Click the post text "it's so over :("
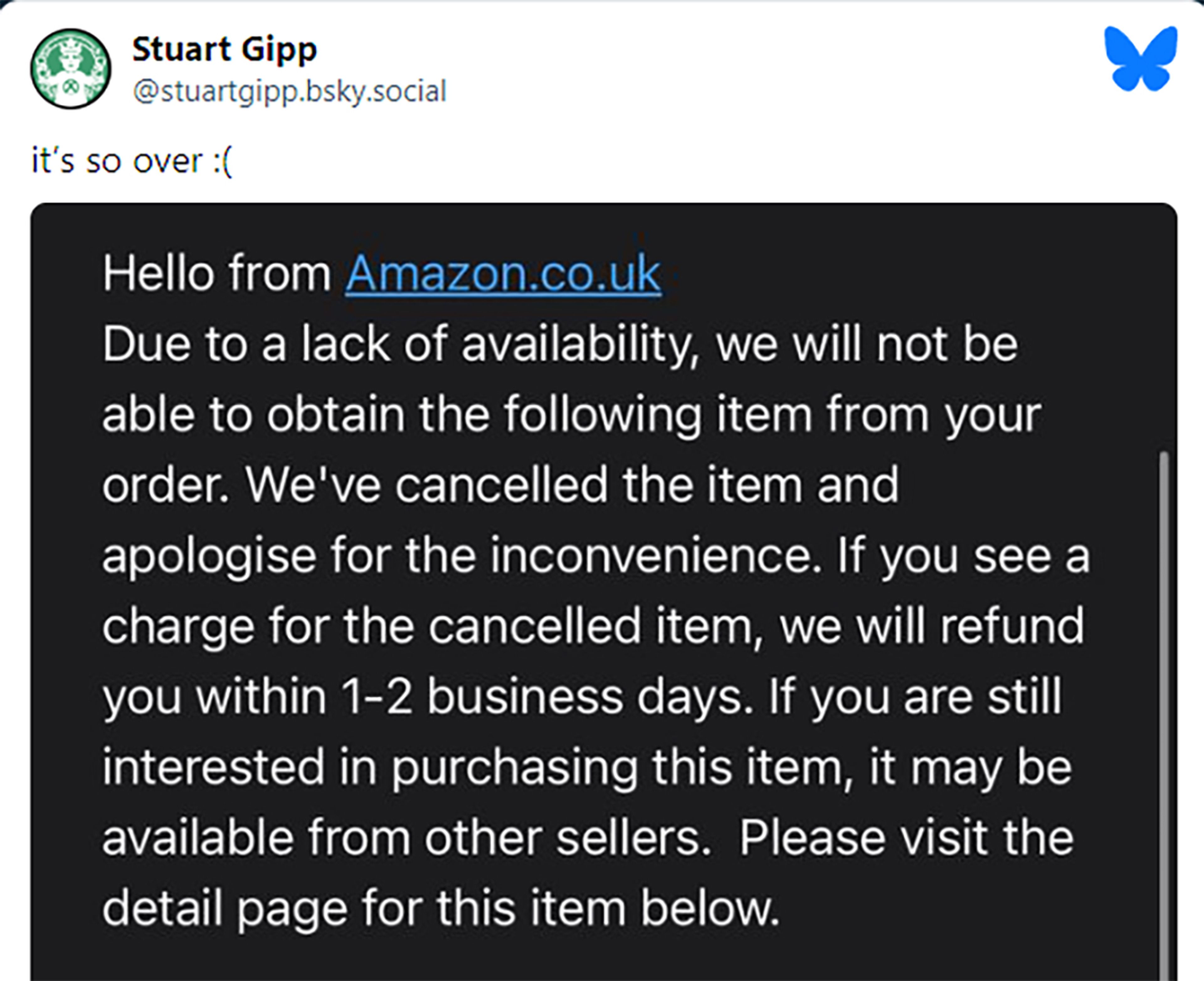 coord(132,162)
